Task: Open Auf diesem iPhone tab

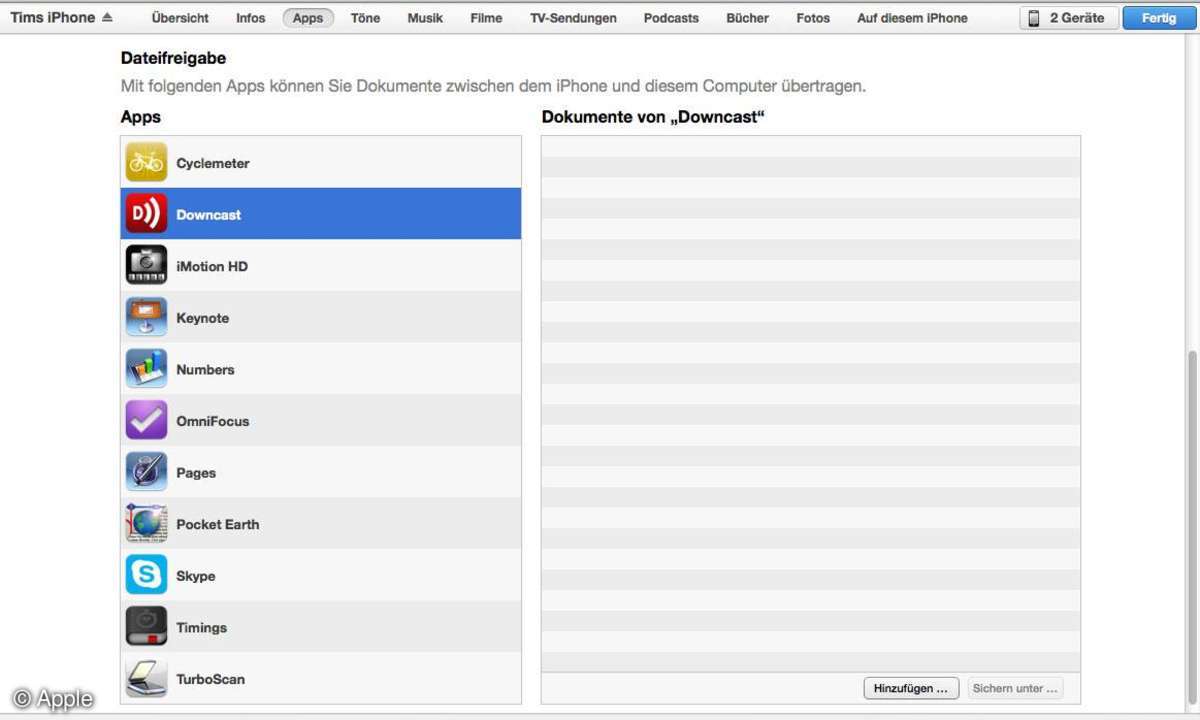Action: click(x=912, y=18)
